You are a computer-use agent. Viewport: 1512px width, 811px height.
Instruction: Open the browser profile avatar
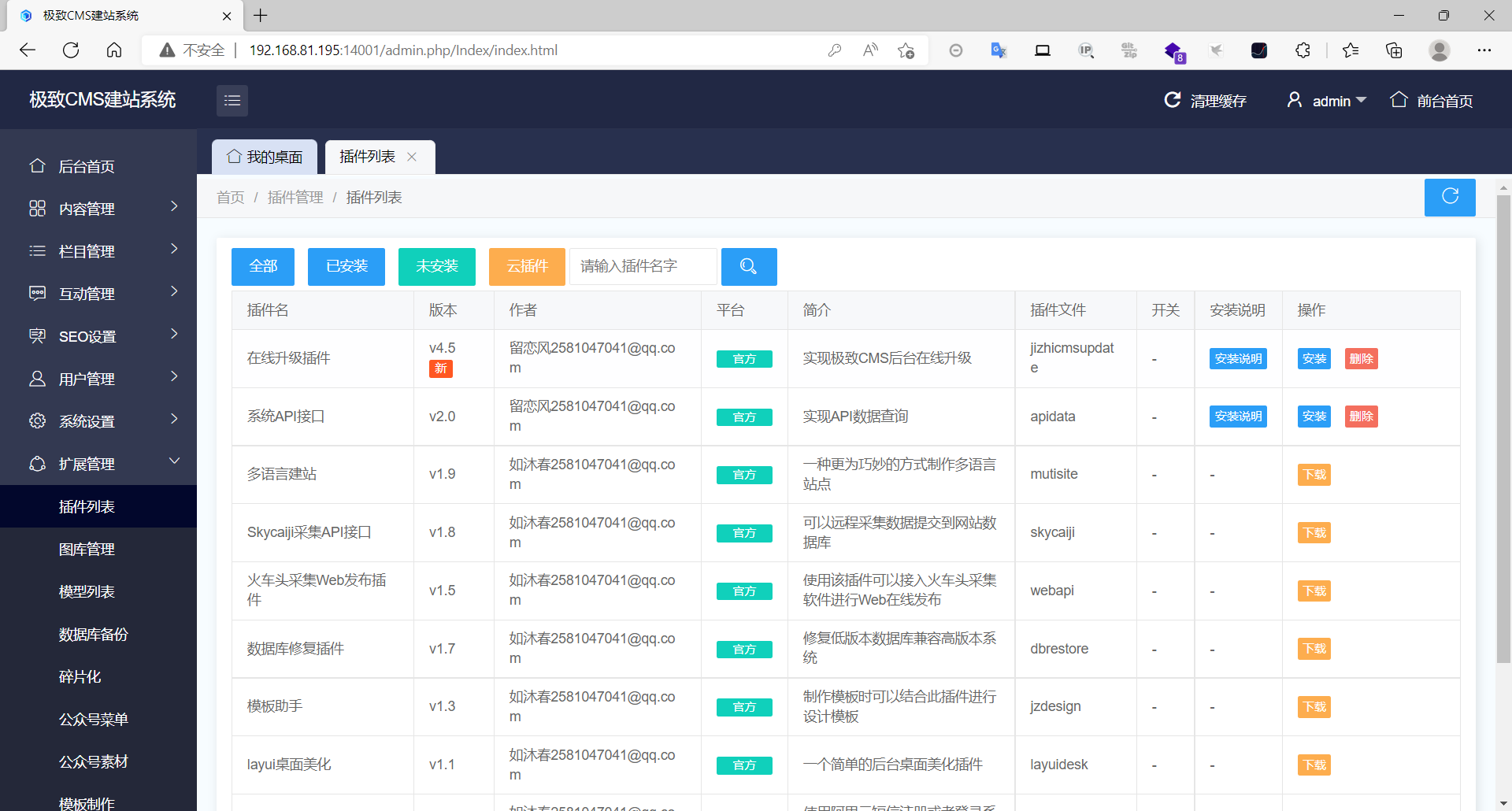1440,50
